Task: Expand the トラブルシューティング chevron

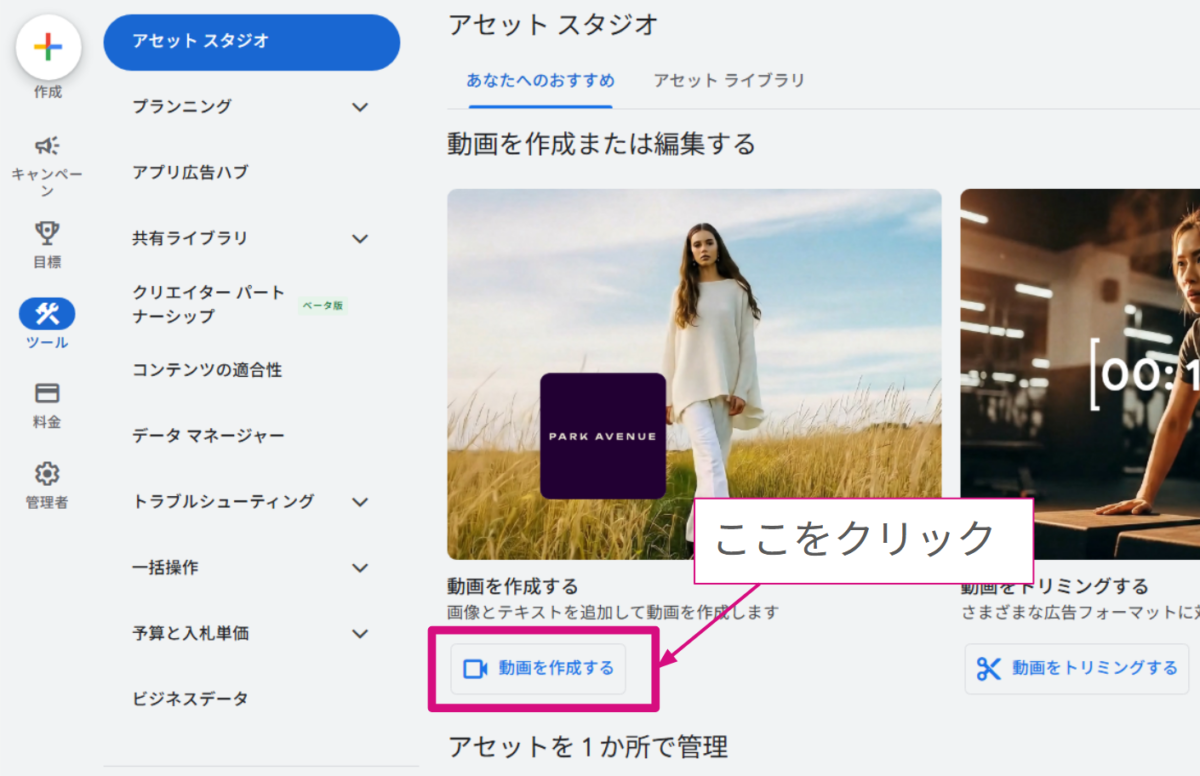Action: (x=360, y=501)
